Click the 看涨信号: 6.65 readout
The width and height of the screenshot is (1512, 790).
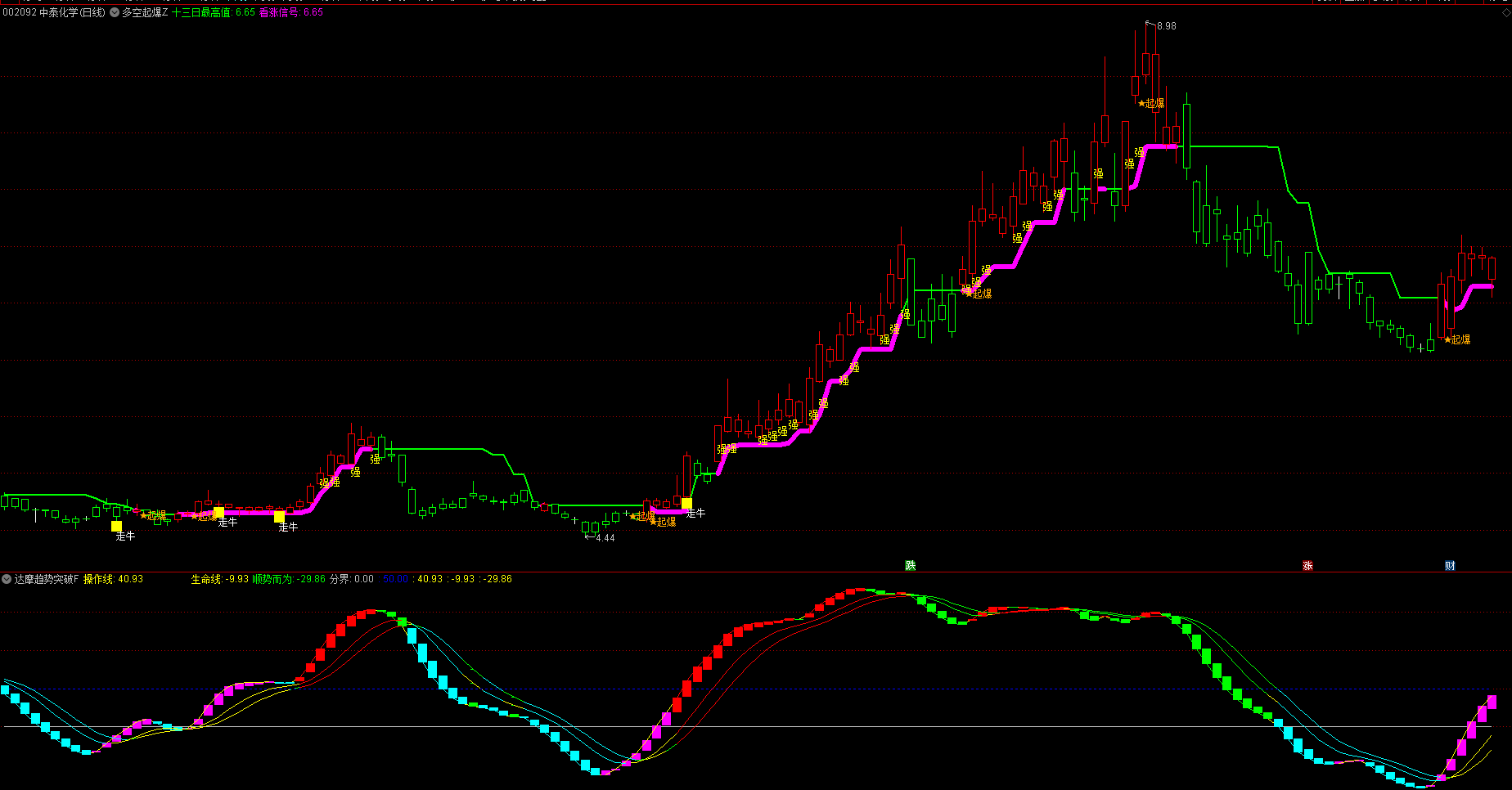point(291,13)
